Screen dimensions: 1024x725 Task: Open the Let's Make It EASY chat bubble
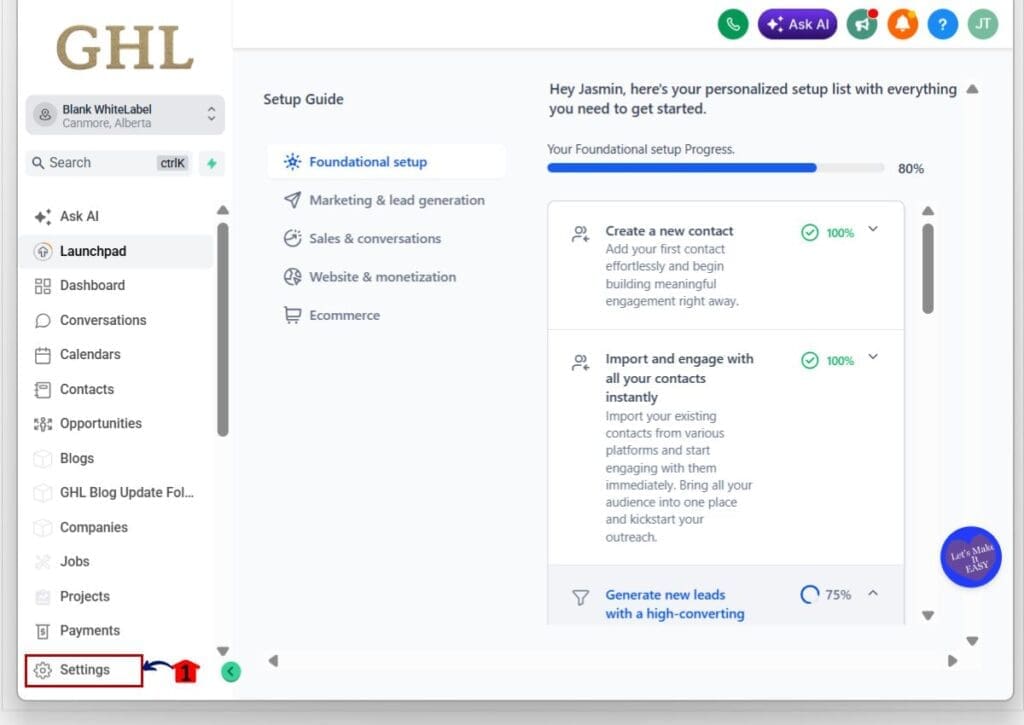point(970,557)
